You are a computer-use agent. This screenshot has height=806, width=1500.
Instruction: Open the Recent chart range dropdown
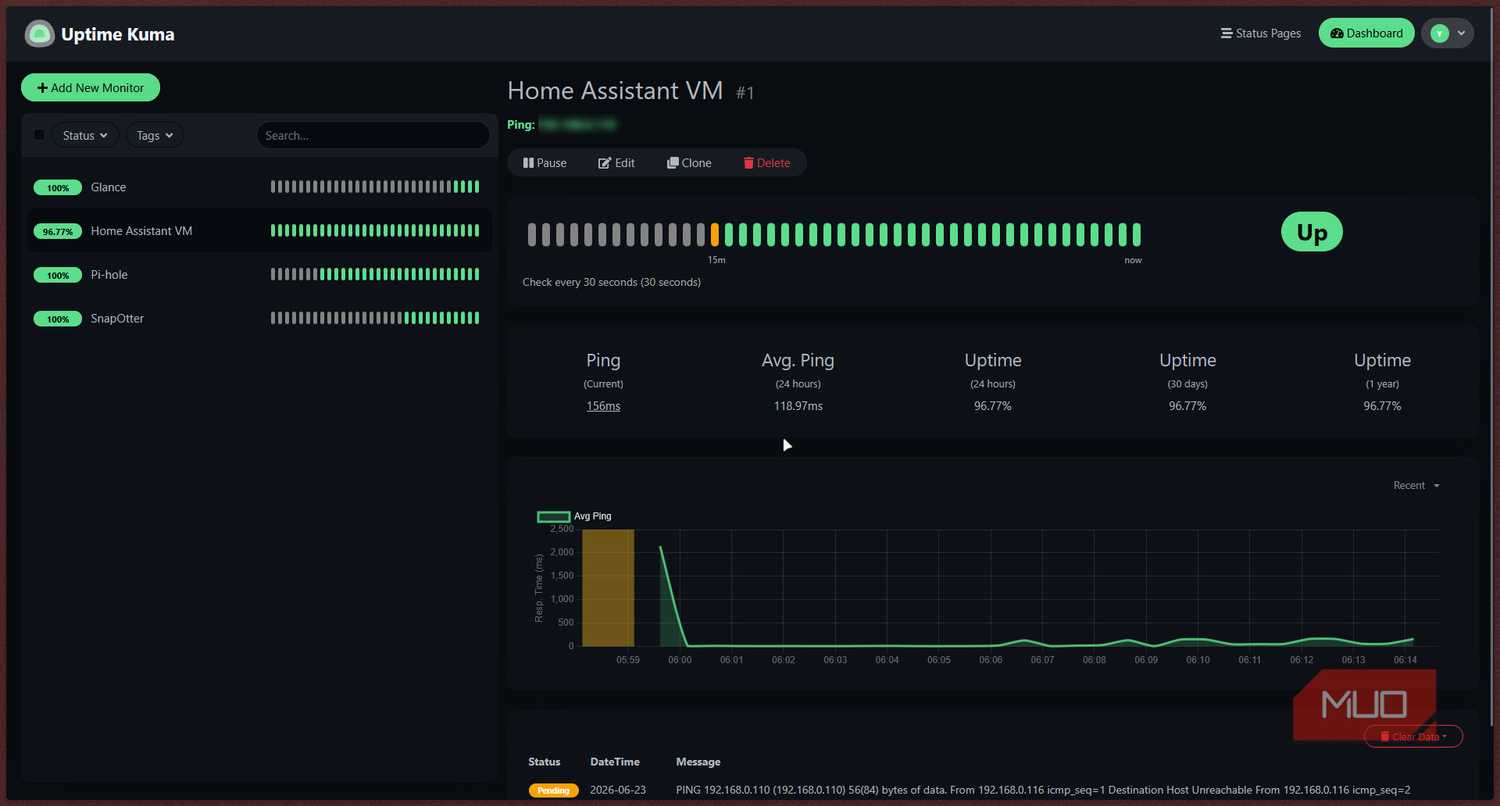[x=1416, y=485]
